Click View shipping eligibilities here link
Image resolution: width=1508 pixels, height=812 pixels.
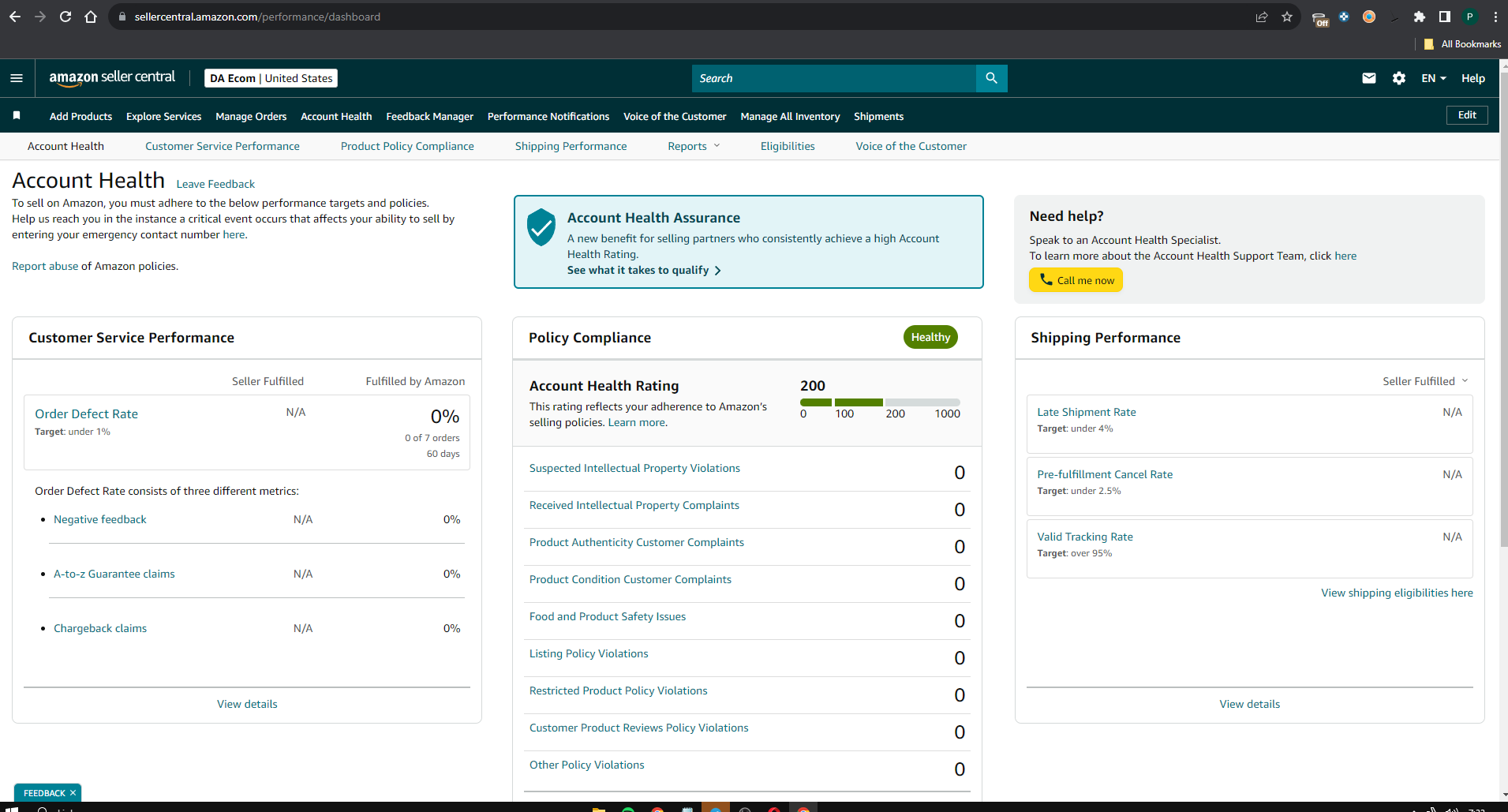coord(1397,593)
